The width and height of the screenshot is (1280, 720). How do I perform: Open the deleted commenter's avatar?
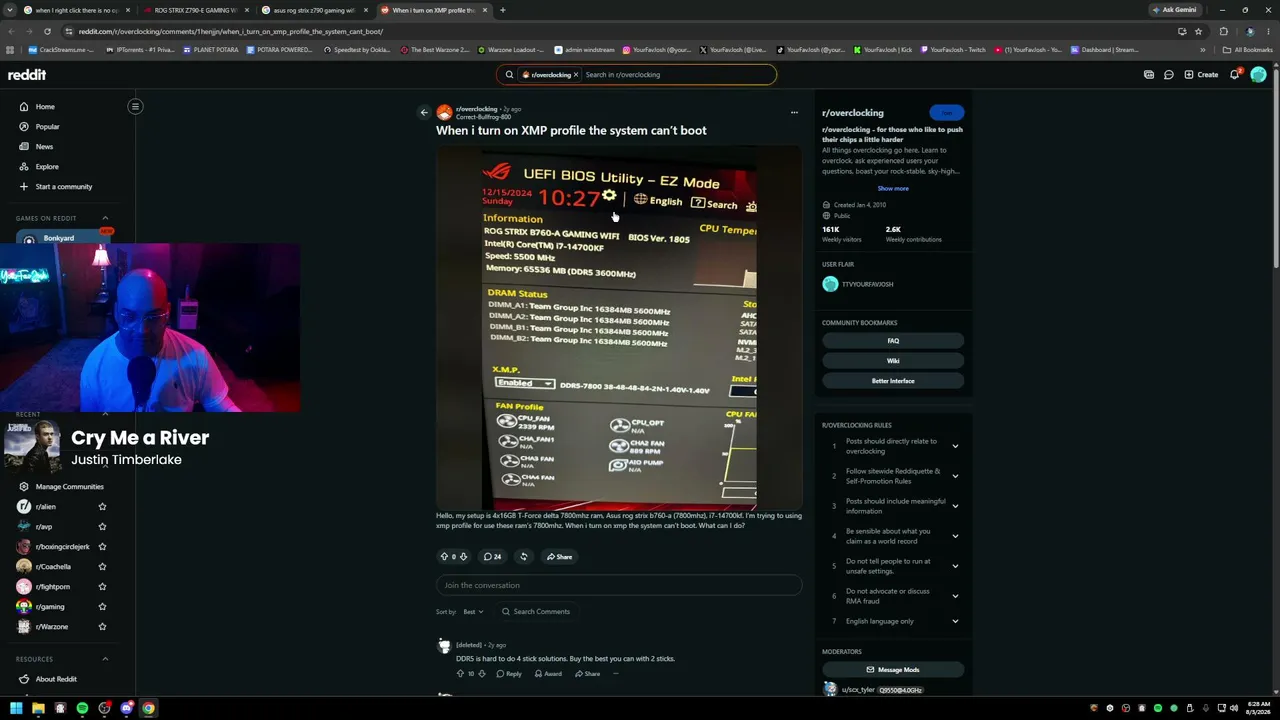point(444,646)
